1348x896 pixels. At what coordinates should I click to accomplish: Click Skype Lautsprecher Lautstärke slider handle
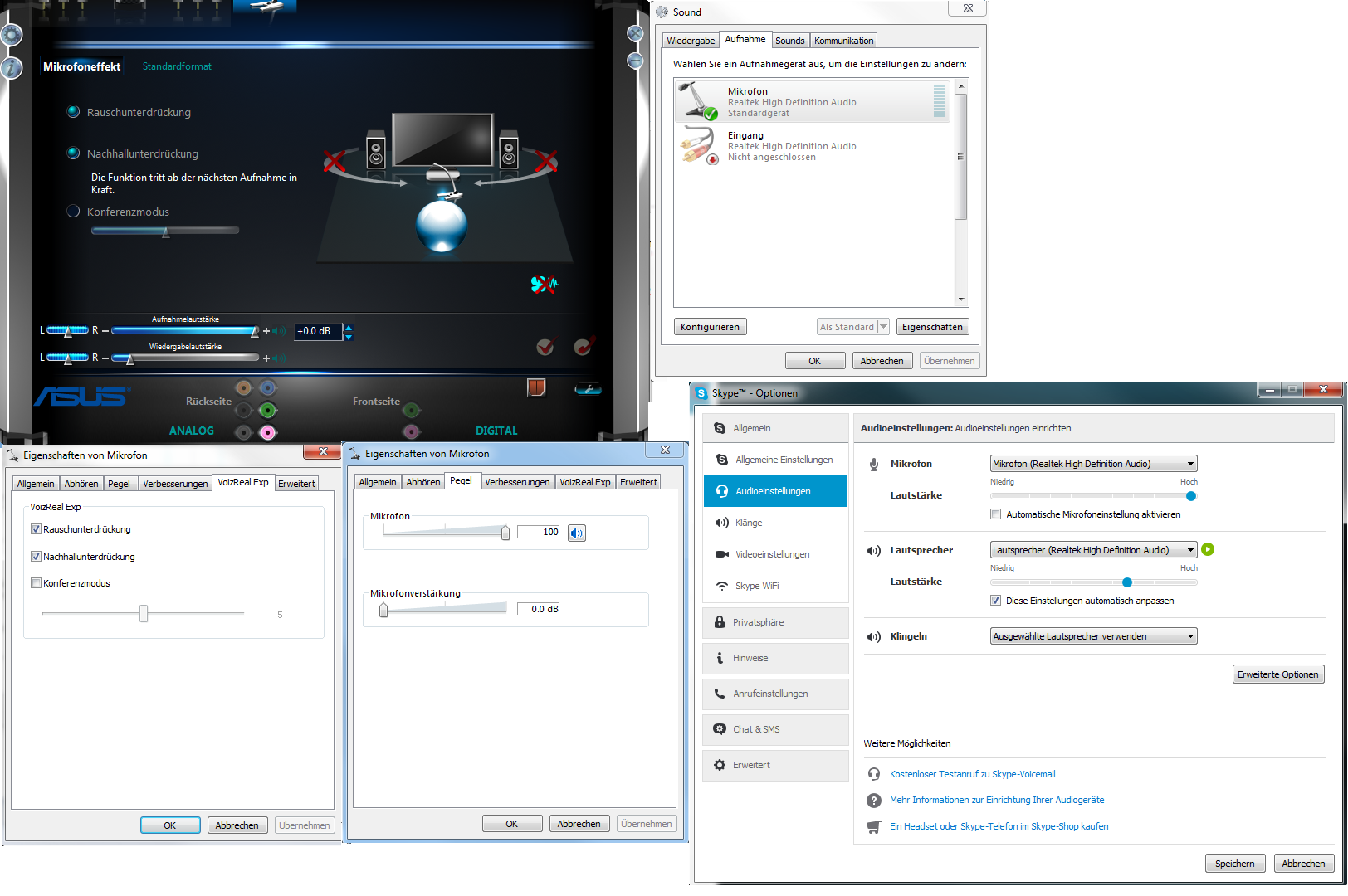(x=1127, y=582)
